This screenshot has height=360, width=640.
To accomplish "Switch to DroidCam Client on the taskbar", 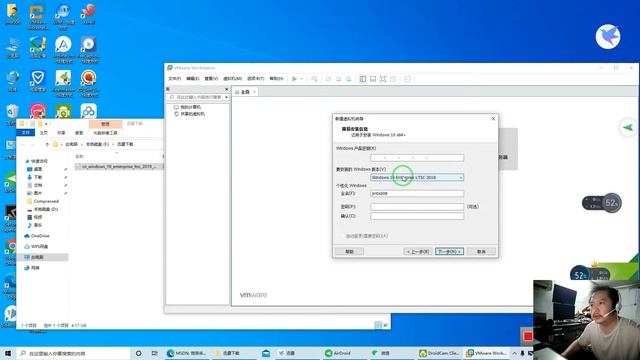I will [440, 353].
